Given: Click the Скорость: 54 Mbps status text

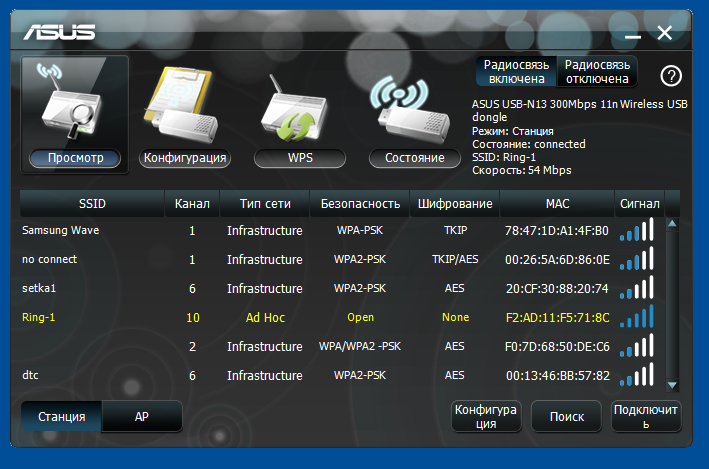Looking at the screenshot, I should point(522,170).
